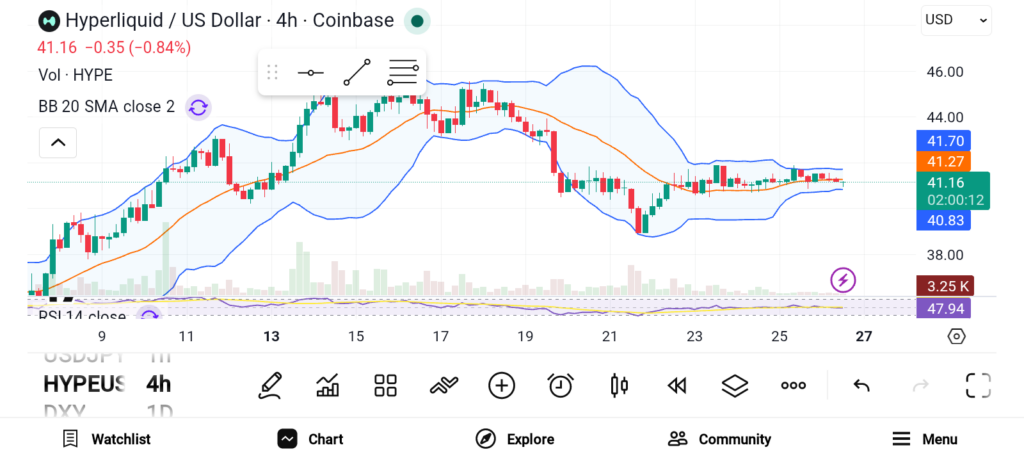Open the candlestick chart type icon
The image size is (1024, 461).
(619, 386)
